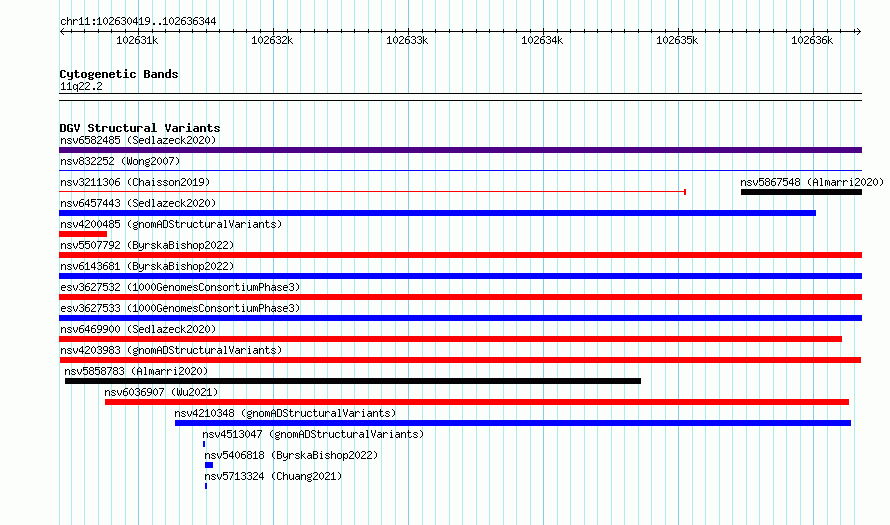The width and height of the screenshot is (890, 525).
Task: Open the nsv5406818 (ByrskaBishop2022) label
Action: (291, 455)
